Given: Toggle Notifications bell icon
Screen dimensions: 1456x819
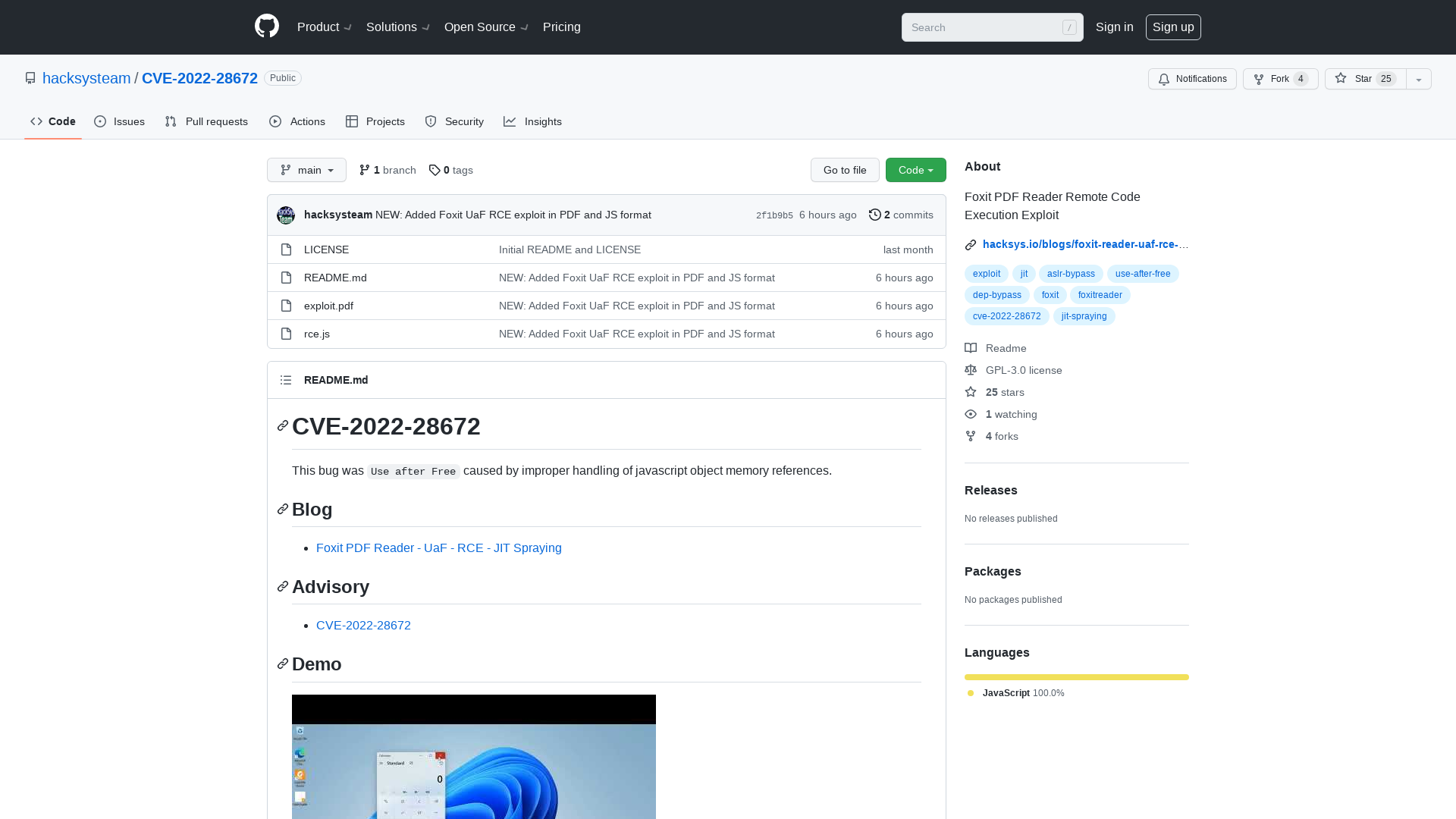Looking at the screenshot, I should point(1164,79).
